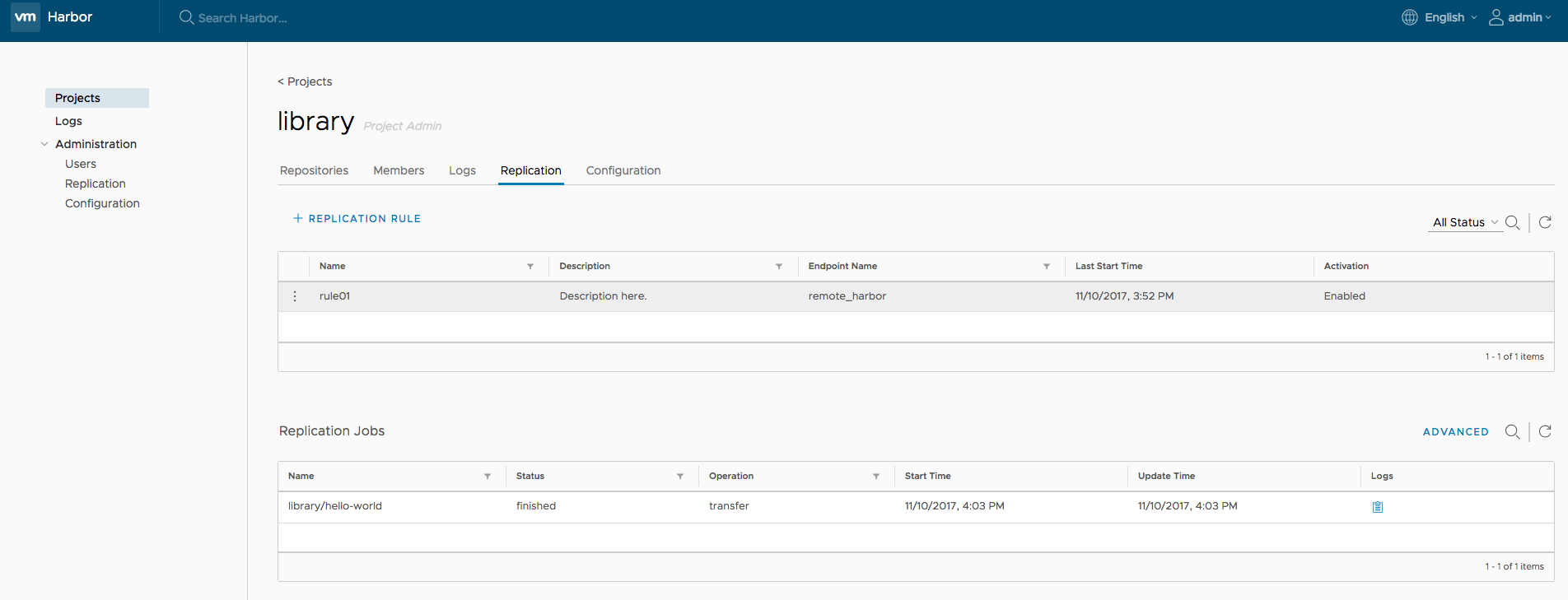Search replication jobs with magnifier icon

[x=1512, y=431]
